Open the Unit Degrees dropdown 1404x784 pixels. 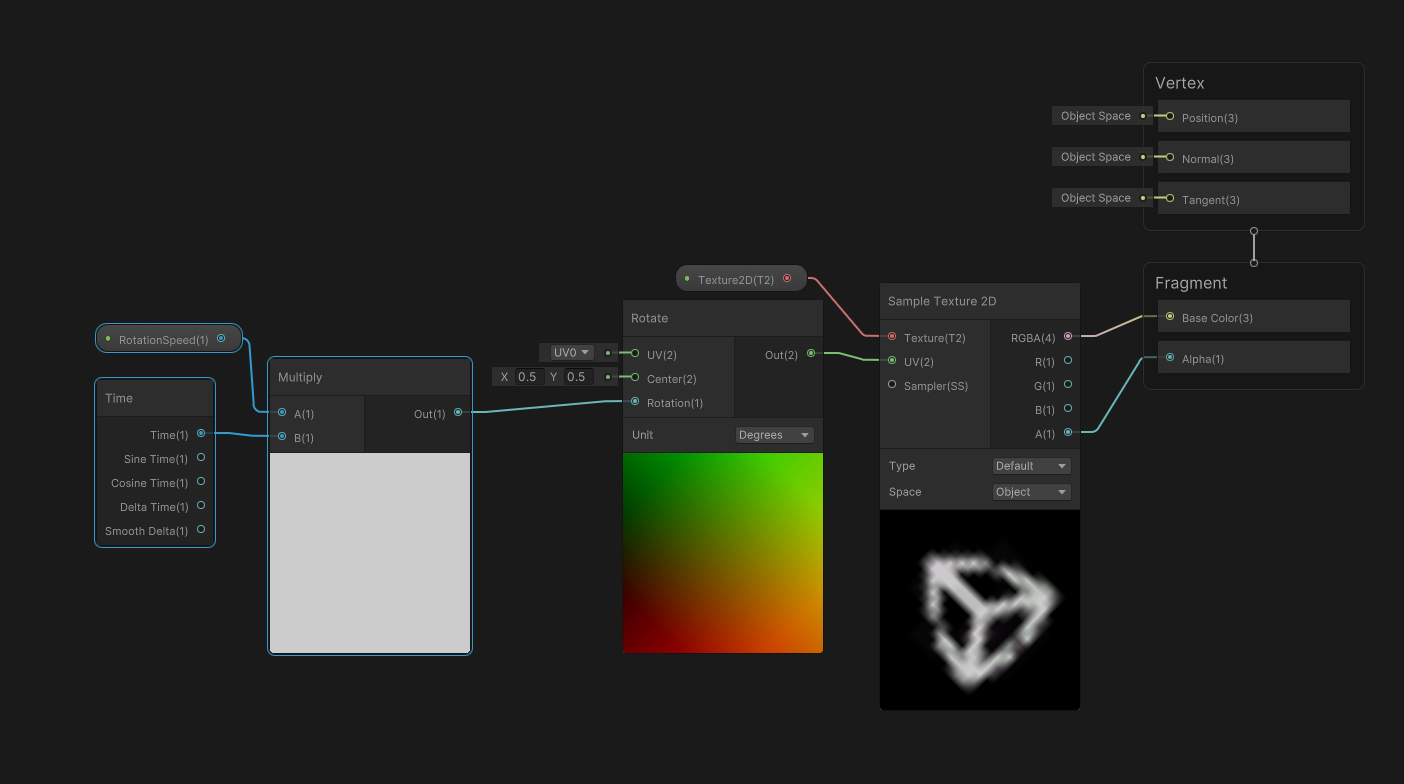coord(775,435)
